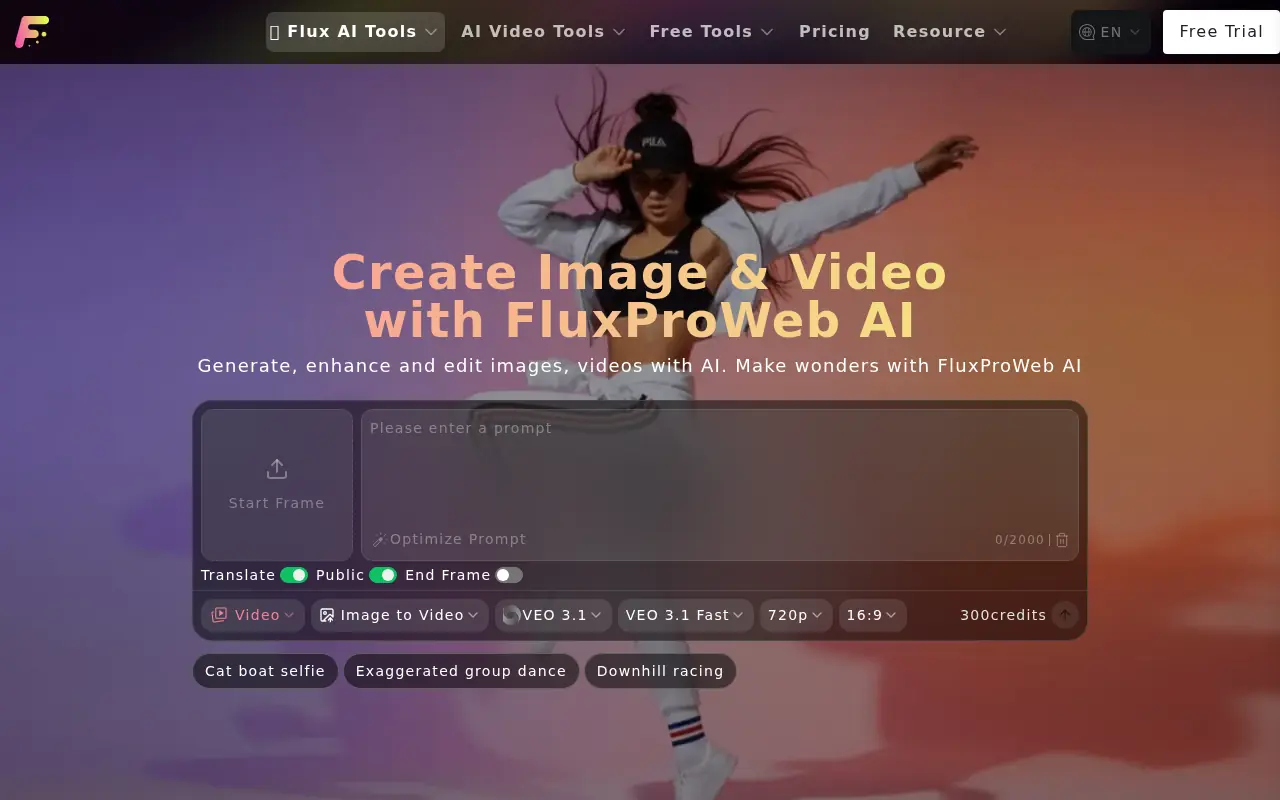1280x800 pixels.
Task: Click the submit arrow button beside credits
Action: [x=1065, y=615]
